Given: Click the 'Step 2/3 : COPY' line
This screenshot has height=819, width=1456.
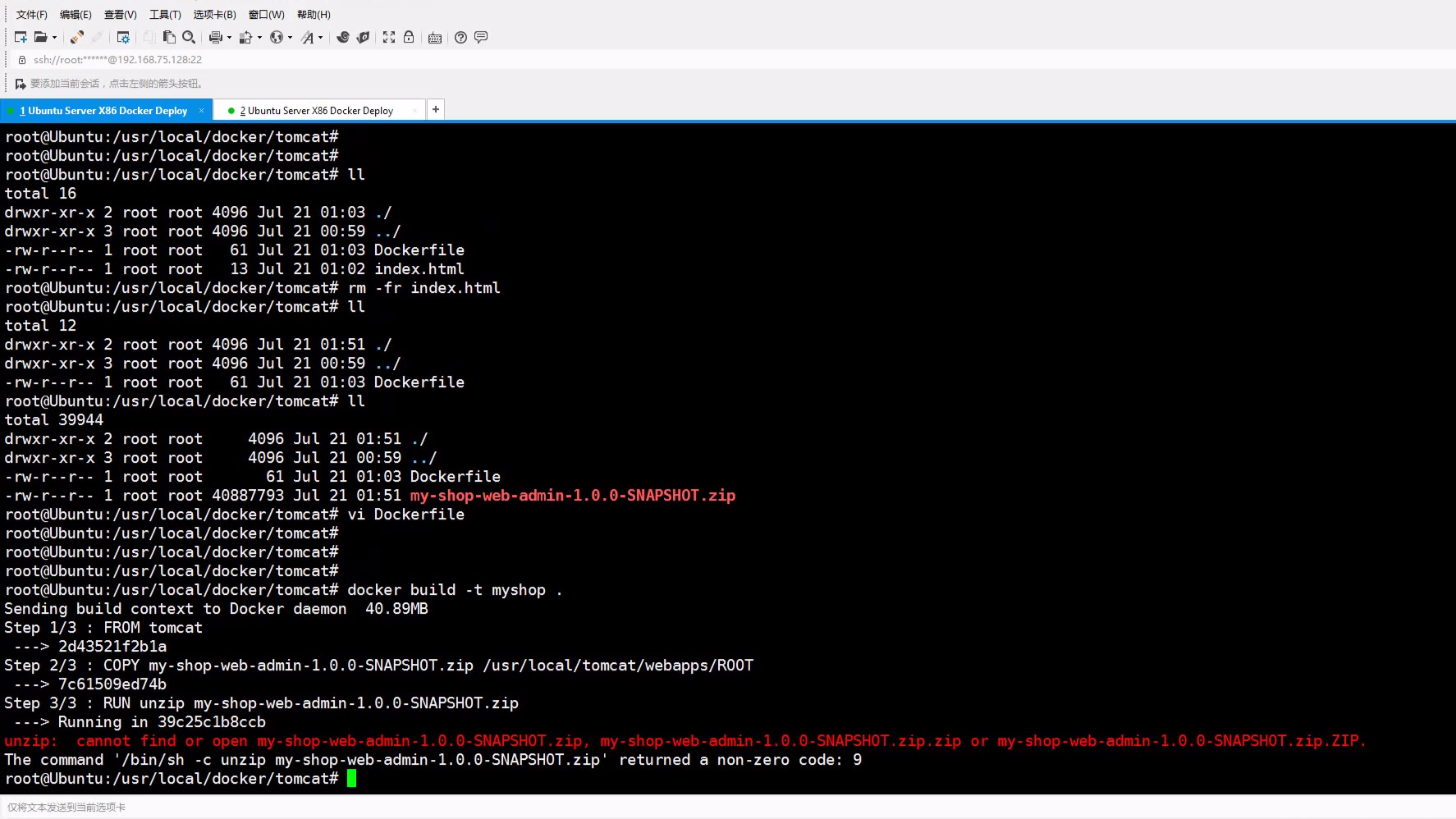Looking at the screenshot, I should pyautogui.click(x=378, y=666).
